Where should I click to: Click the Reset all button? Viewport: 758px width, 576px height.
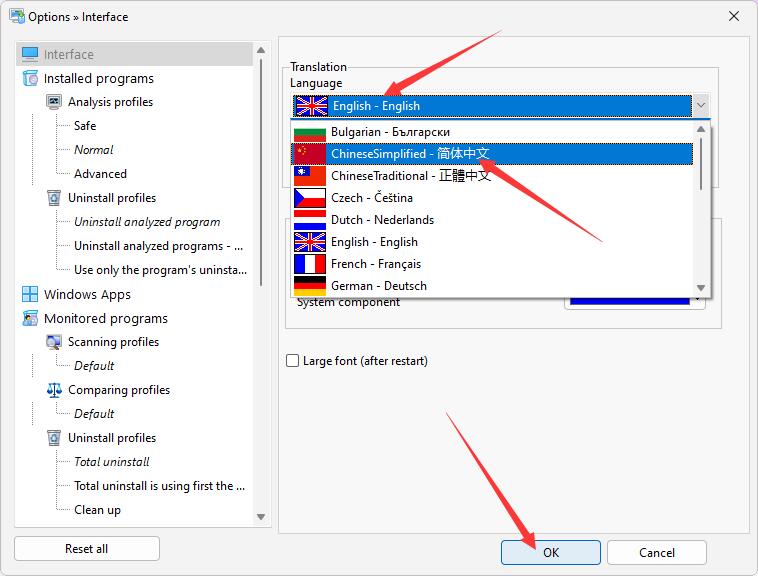[x=87, y=549]
